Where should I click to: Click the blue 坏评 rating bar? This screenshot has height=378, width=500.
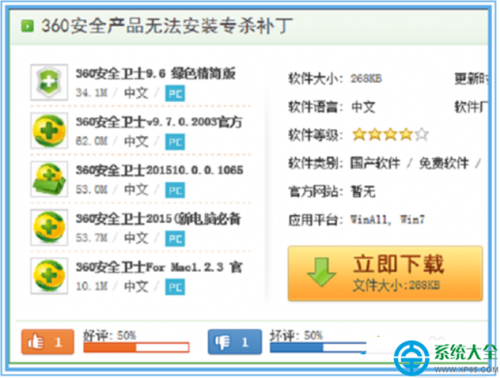318,347
